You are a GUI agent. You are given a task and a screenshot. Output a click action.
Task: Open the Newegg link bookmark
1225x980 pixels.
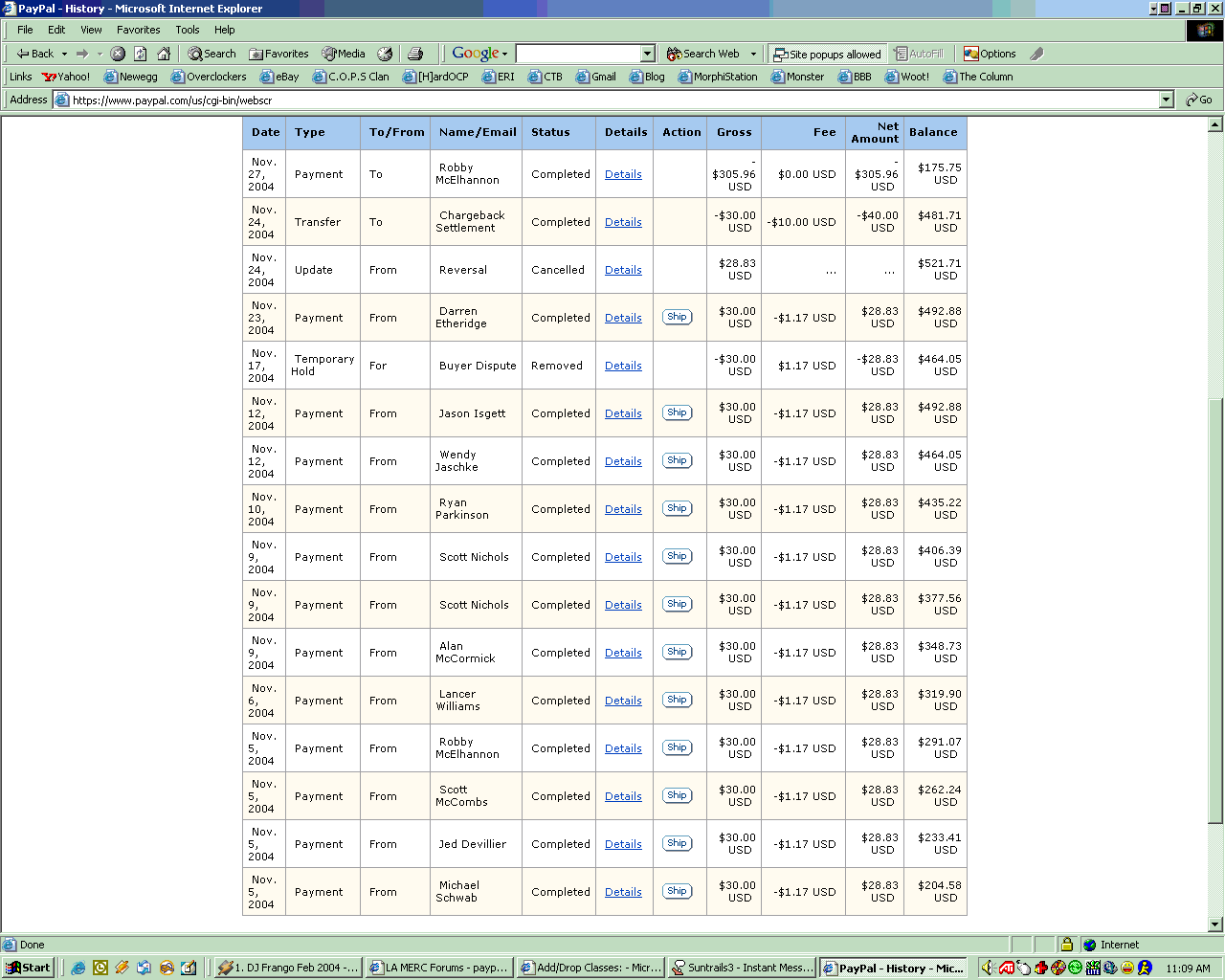pyautogui.click(x=131, y=77)
